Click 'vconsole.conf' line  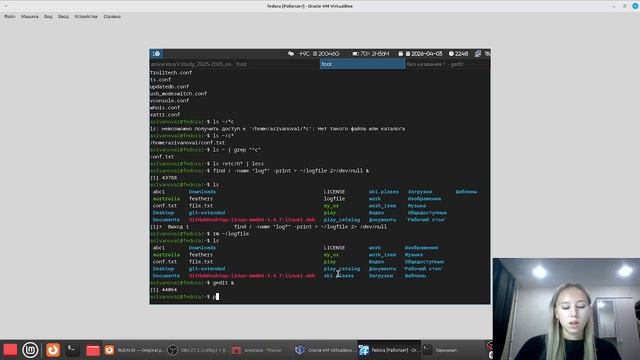(169, 100)
